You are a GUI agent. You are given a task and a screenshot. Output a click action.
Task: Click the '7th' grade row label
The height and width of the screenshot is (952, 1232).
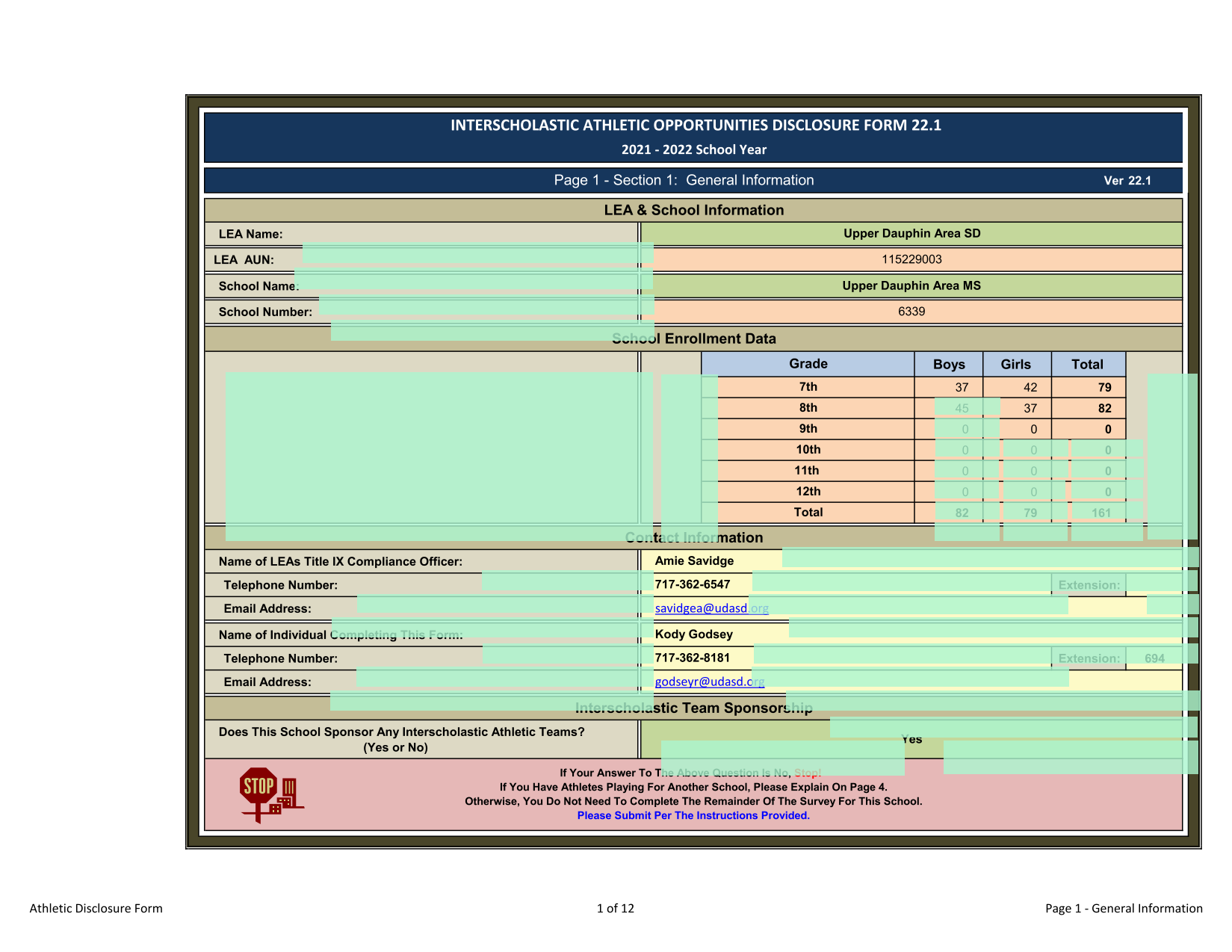pyautogui.click(x=808, y=387)
